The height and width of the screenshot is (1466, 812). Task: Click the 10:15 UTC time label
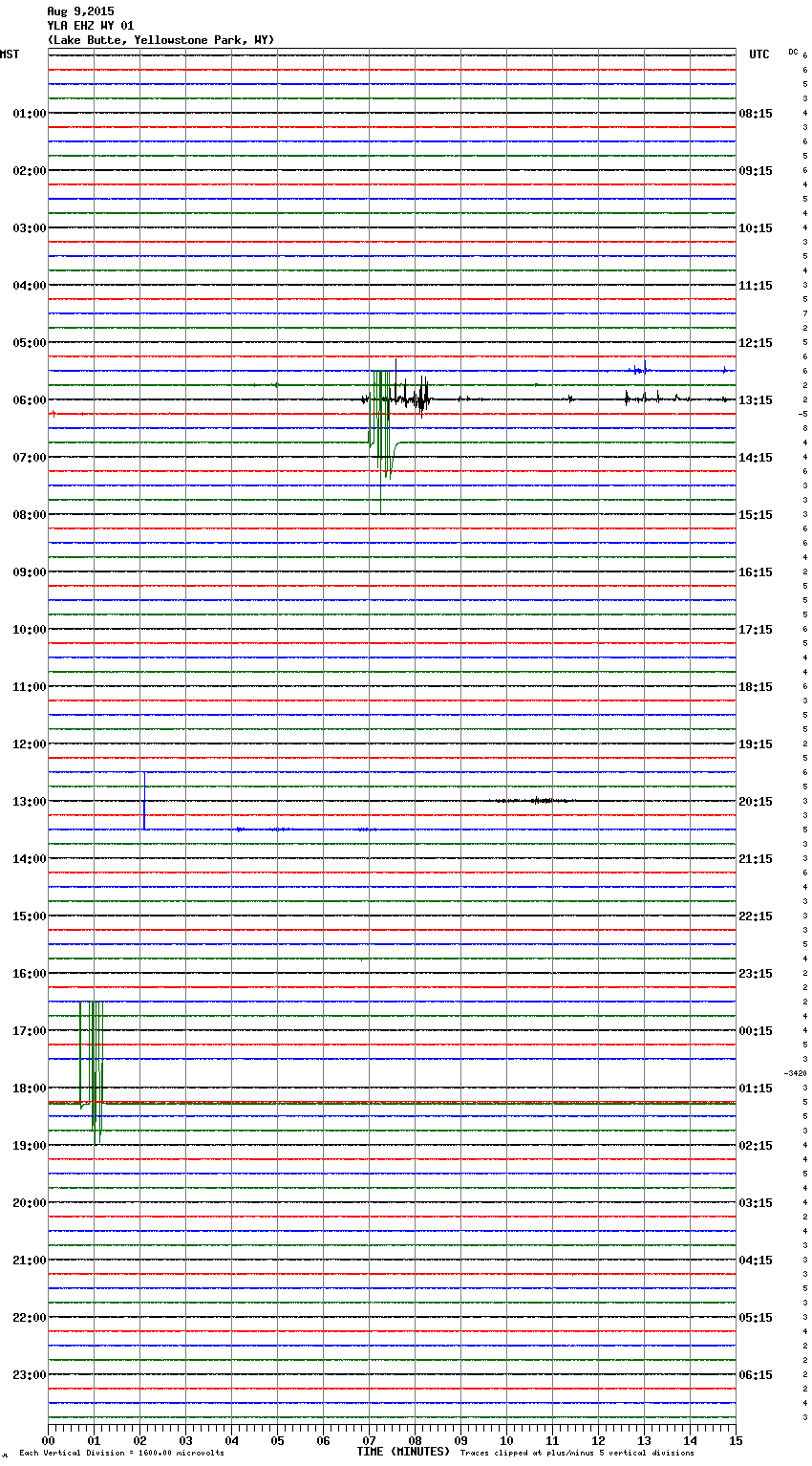pos(756,228)
